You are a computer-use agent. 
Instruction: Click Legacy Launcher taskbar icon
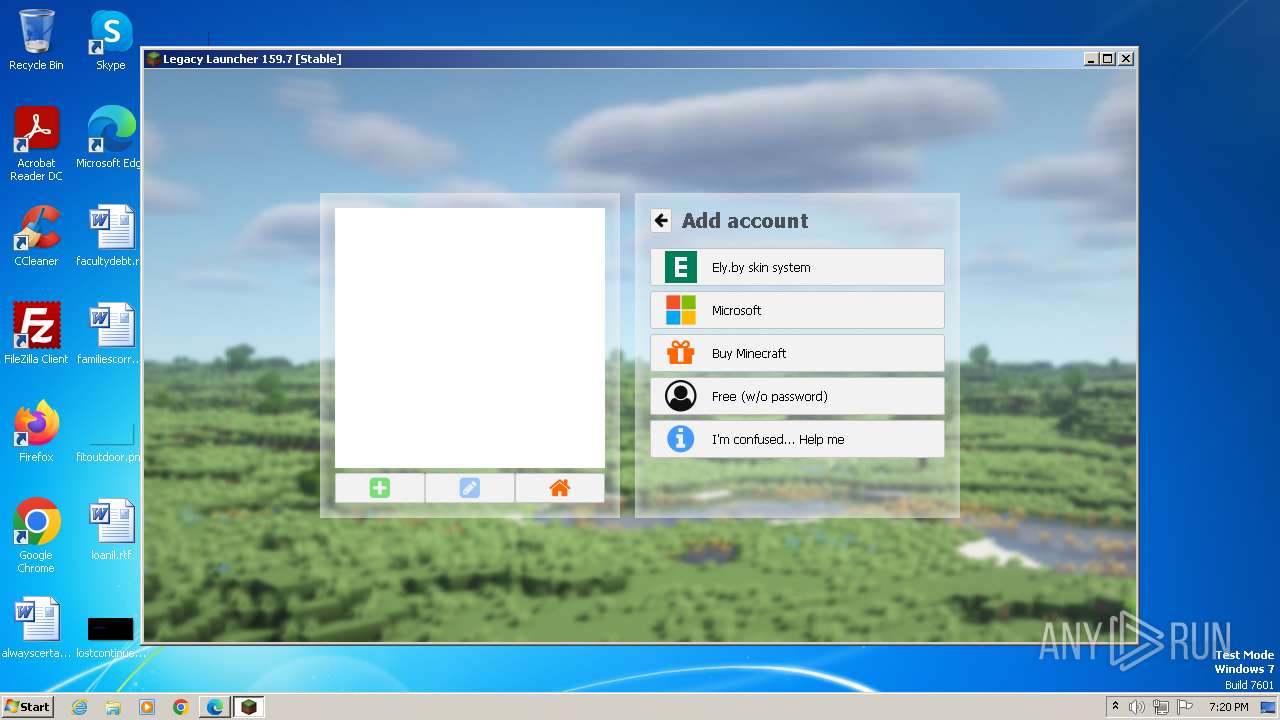(249, 707)
